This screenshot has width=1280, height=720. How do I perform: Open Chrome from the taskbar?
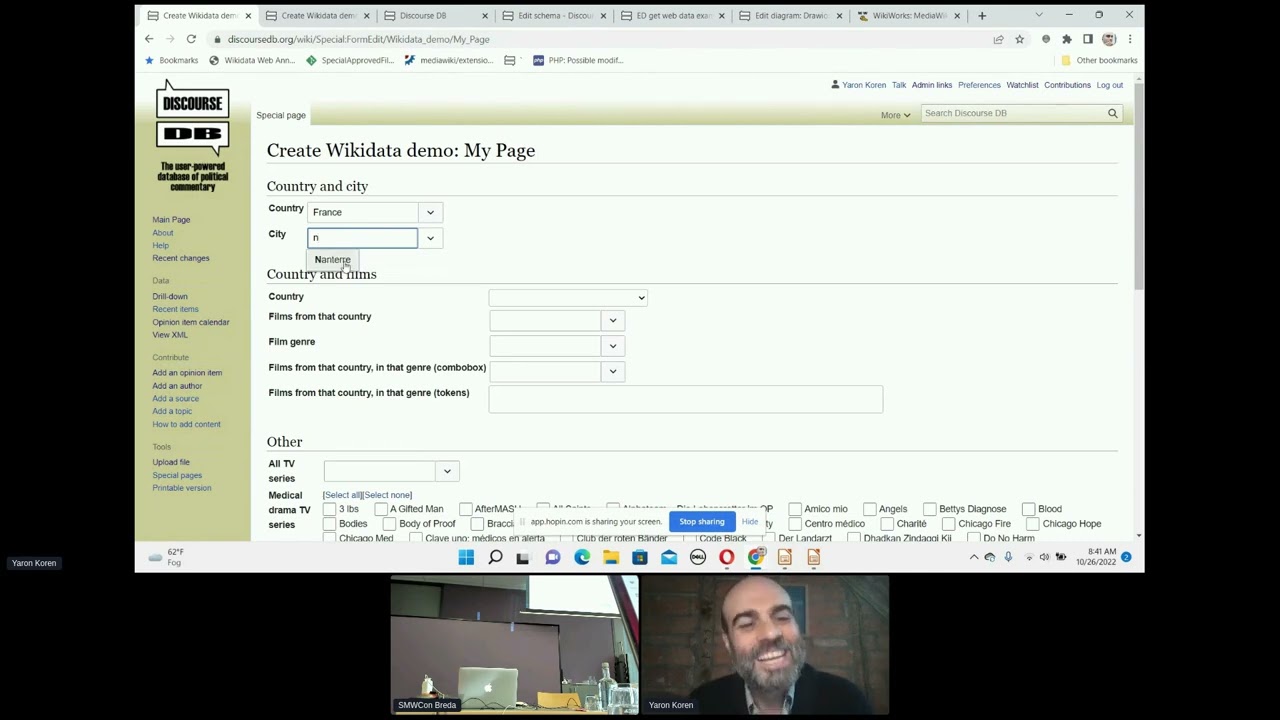pos(756,557)
